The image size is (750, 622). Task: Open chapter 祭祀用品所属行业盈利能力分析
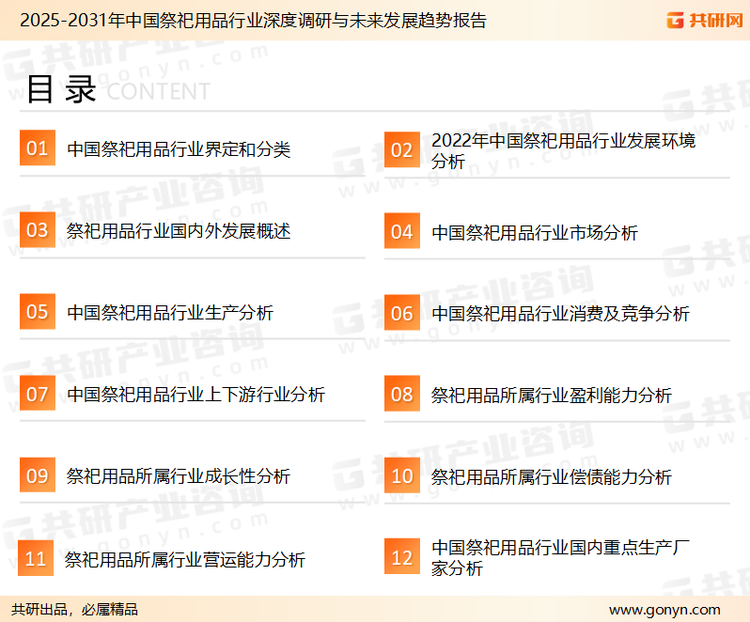tap(551, 395)
